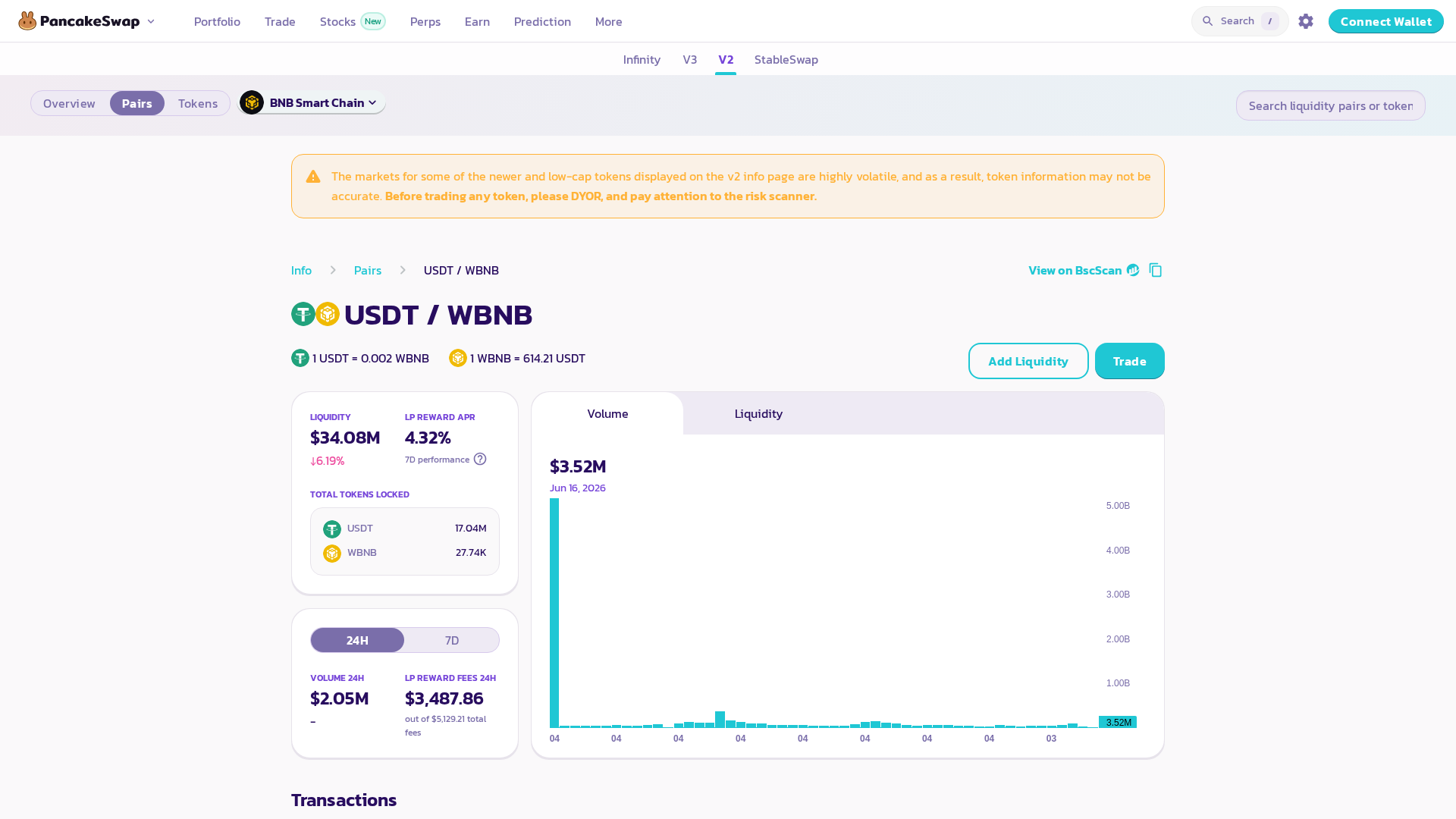Image resolution: width=1456 pixels, height=819 pixels.
Task: Click the WBNB token icon beside title
Action: click(328, 314)
